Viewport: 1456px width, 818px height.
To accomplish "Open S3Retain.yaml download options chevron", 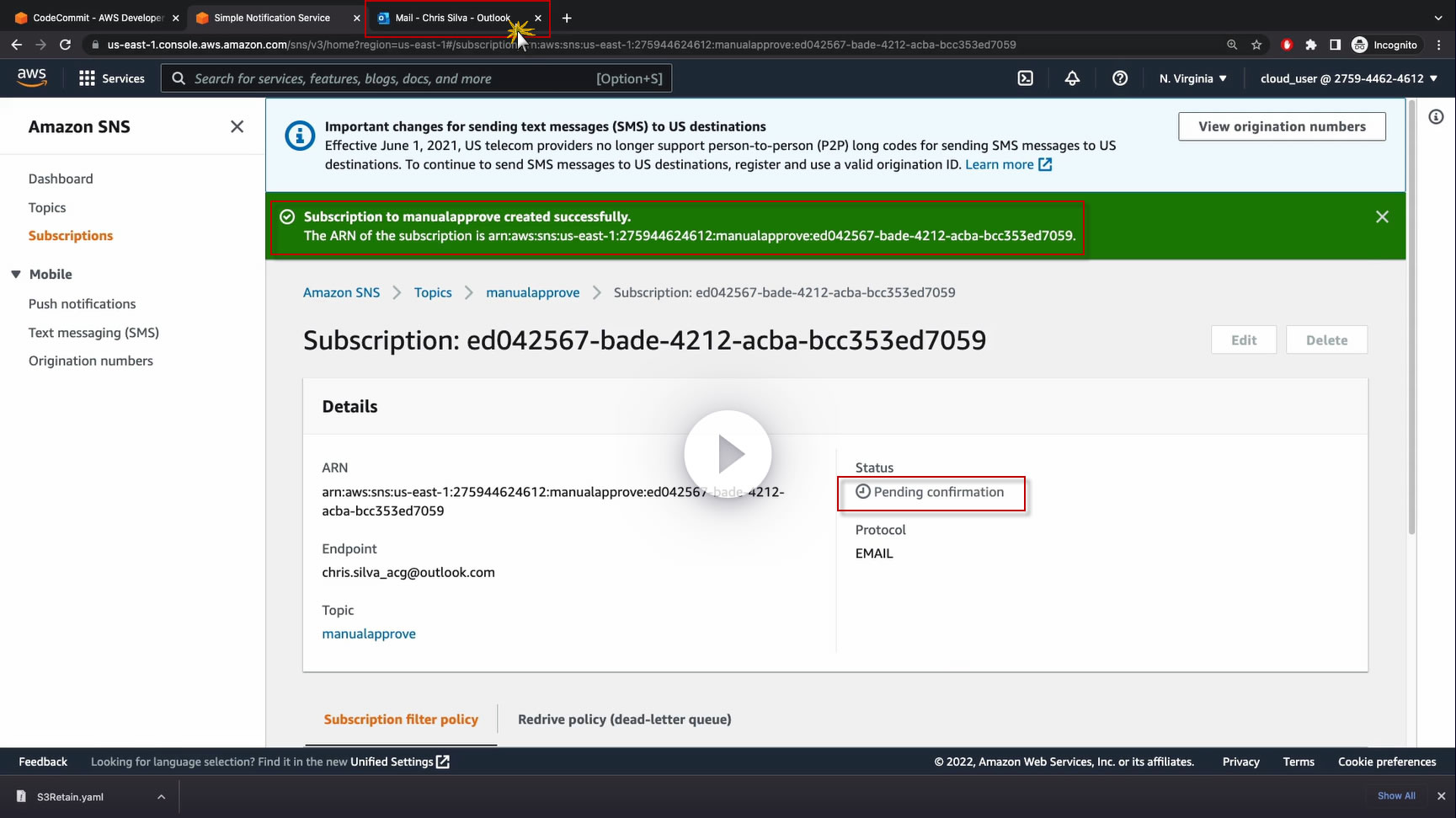I will pos(161,797).
